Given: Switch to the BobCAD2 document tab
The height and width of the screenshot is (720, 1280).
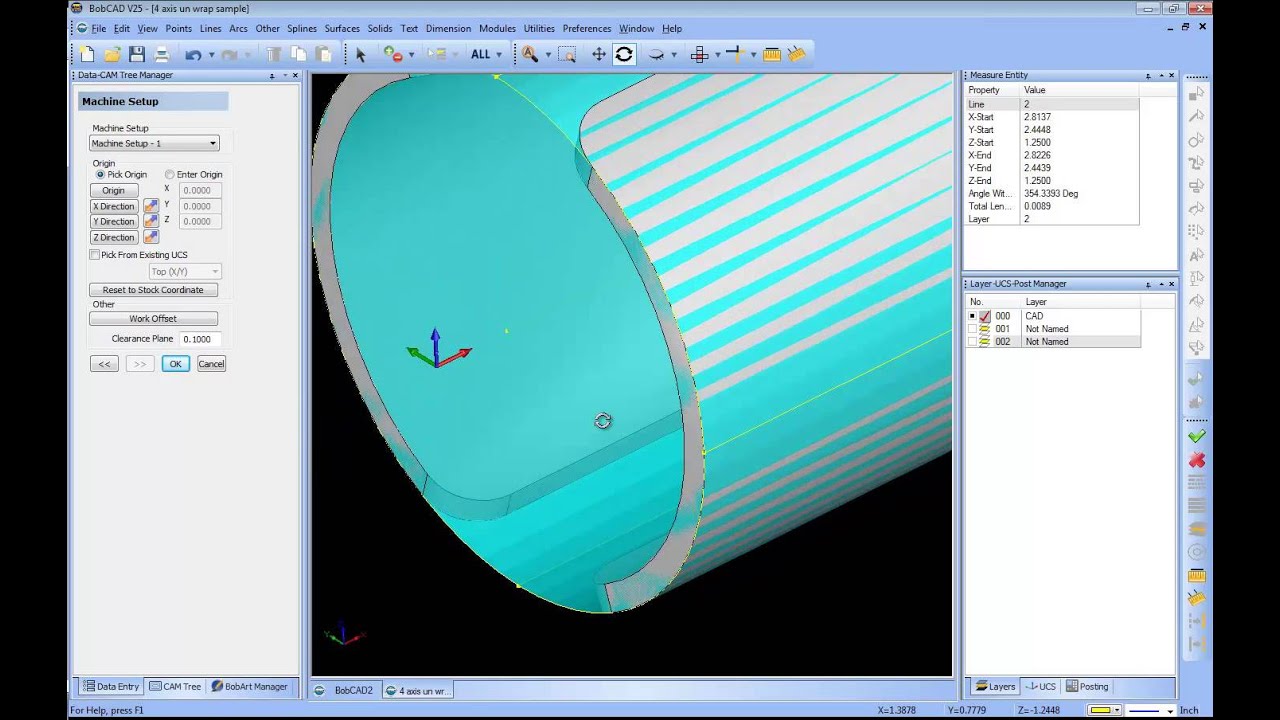Looking at the screenshot, I should pos(346,690).
